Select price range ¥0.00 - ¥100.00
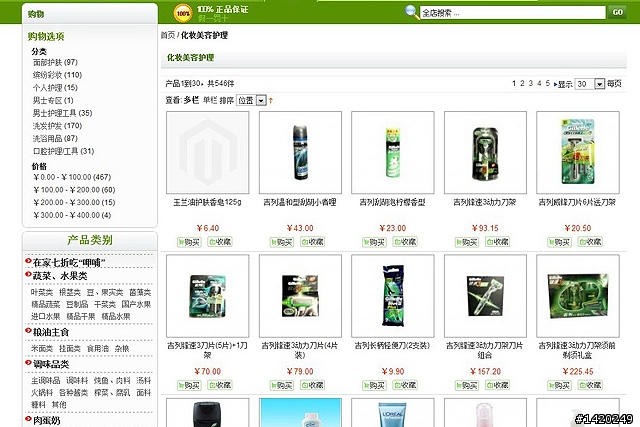This screenshot has width=640, height=427. (x=72, y=177)
